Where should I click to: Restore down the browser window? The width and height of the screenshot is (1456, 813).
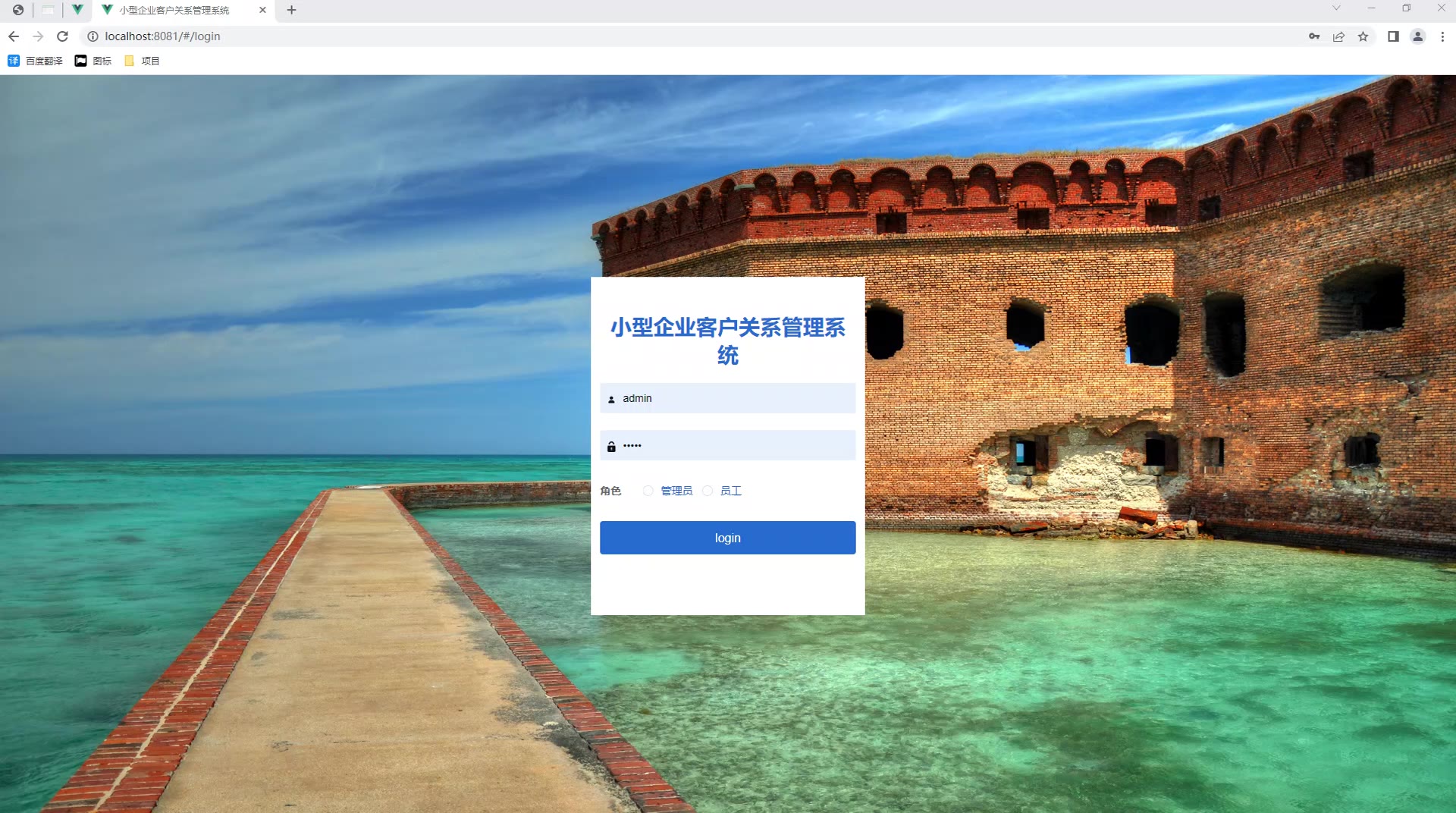point(1407,8)
